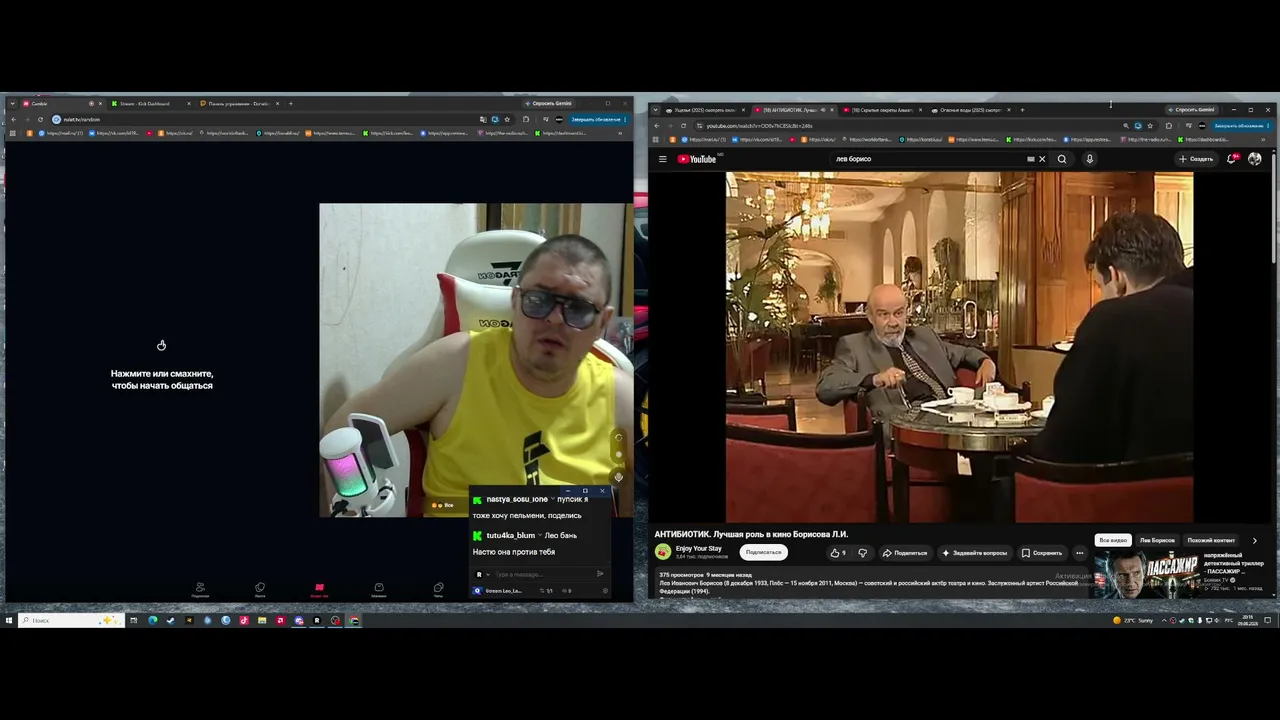This screenshot has width=1280, height=720.
Task: Click Спросить Gemini in the YouTube browser
Action: (x=1191, y=110)
